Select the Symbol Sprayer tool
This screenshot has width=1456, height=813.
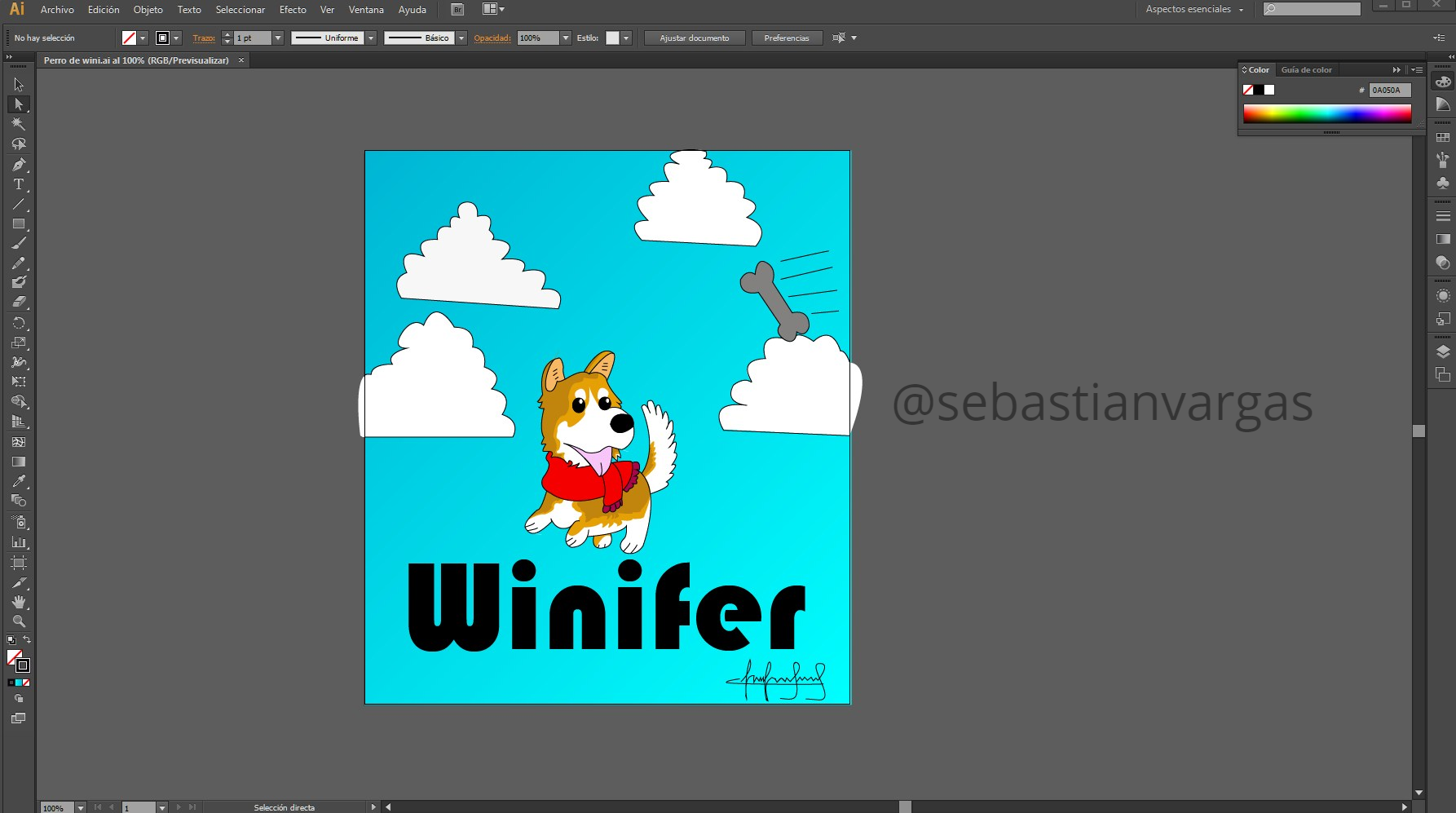click(x=19, y=522)
